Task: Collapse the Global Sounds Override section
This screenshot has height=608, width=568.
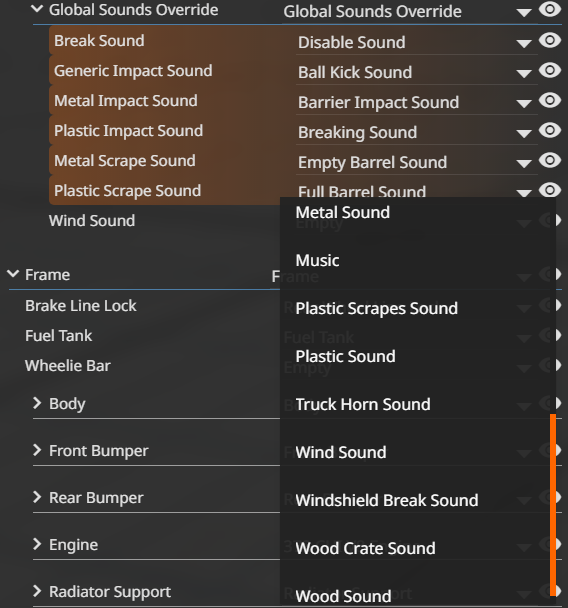Action: click(x=37, y=9)
